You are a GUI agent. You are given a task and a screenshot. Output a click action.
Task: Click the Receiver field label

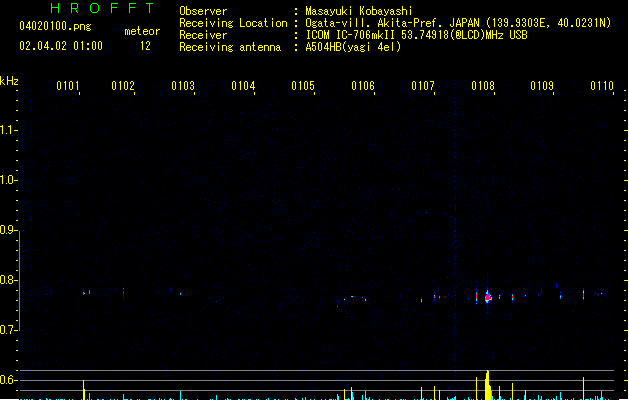(203, 35)
